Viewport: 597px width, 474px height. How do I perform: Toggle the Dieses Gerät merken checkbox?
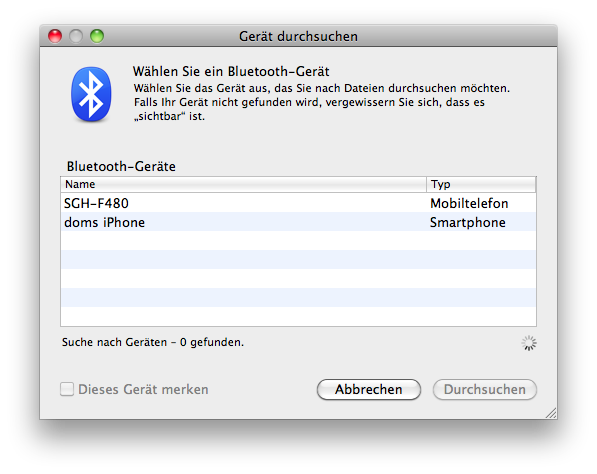[67, 389]
